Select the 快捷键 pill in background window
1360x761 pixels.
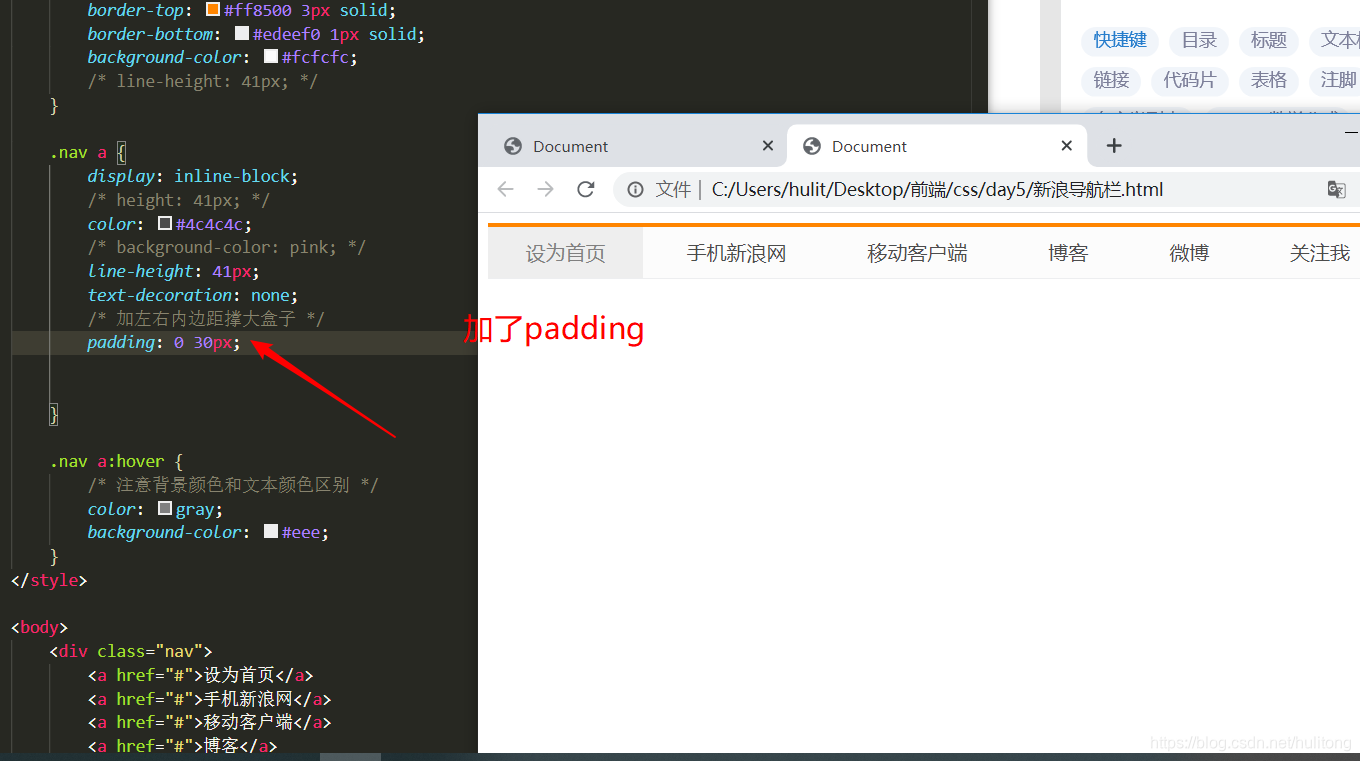click(1120, 40)
